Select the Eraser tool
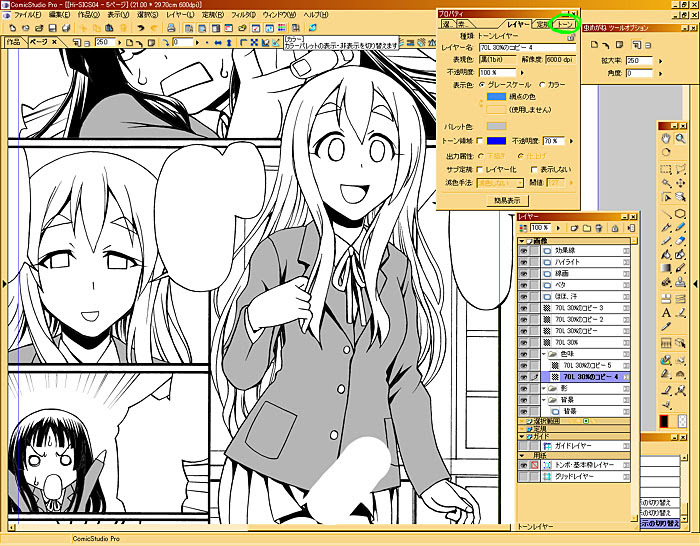Viewport: 700px width, 546px height. pos(680,242)
